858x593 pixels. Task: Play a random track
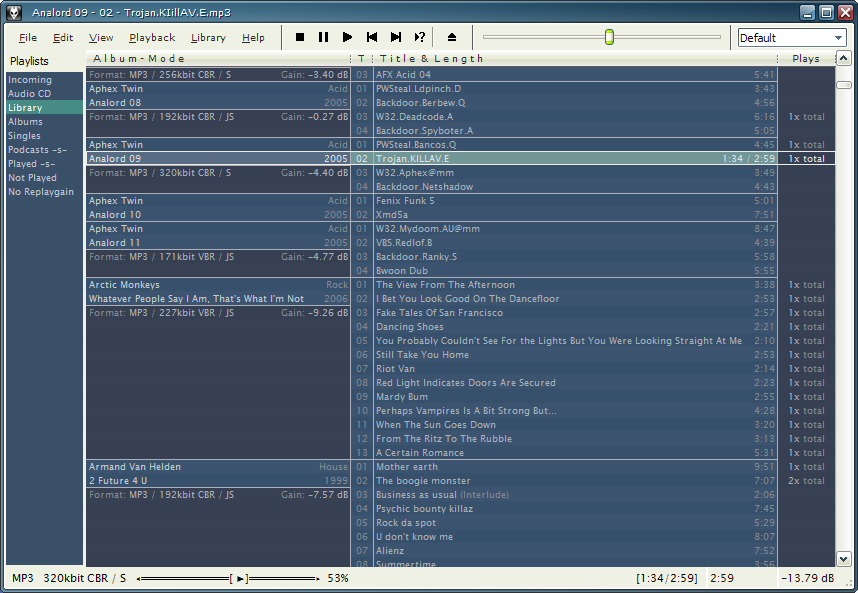420,37
